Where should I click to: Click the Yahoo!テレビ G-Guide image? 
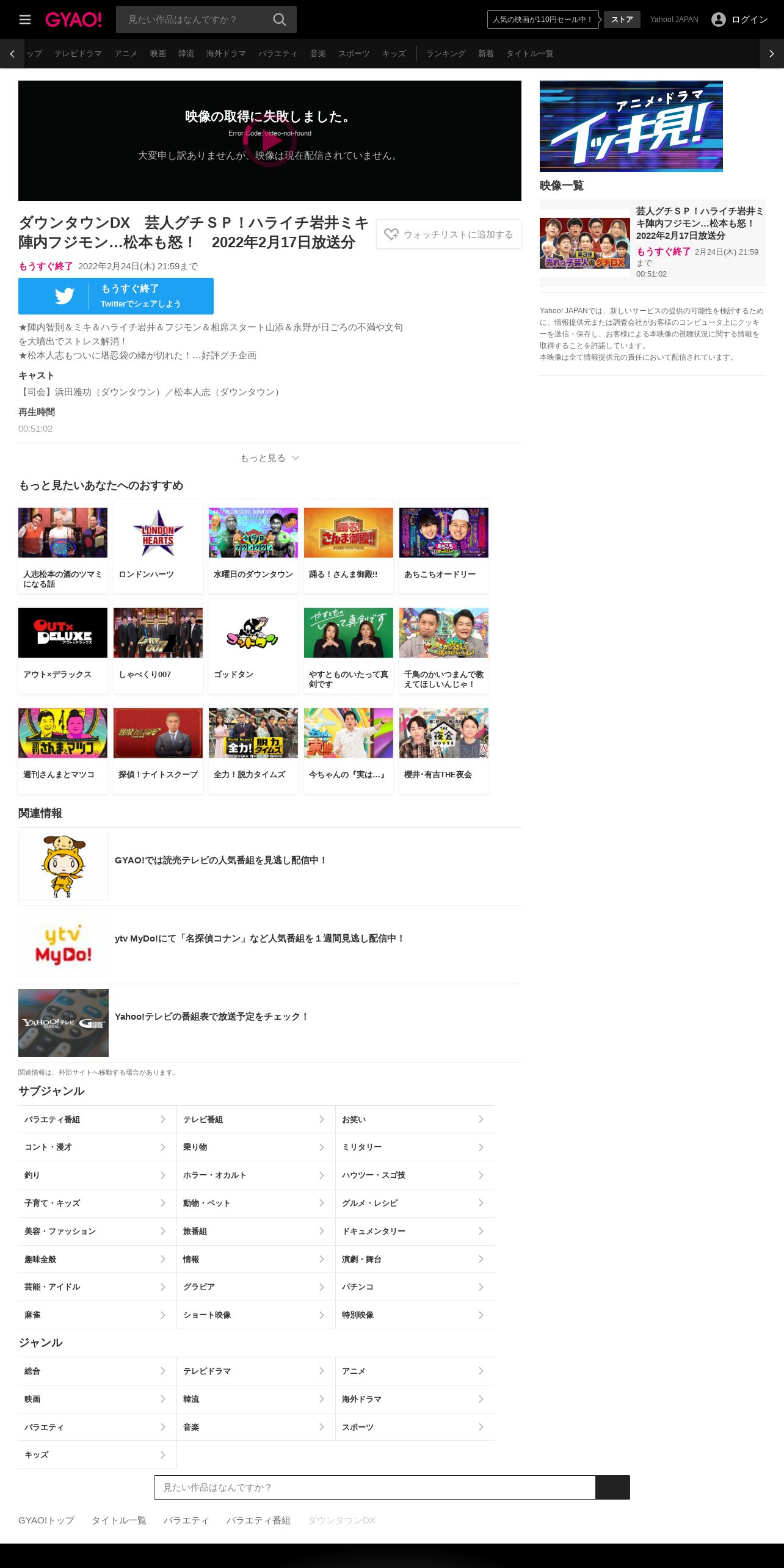pyautogui.click(x=64, y=1023)
